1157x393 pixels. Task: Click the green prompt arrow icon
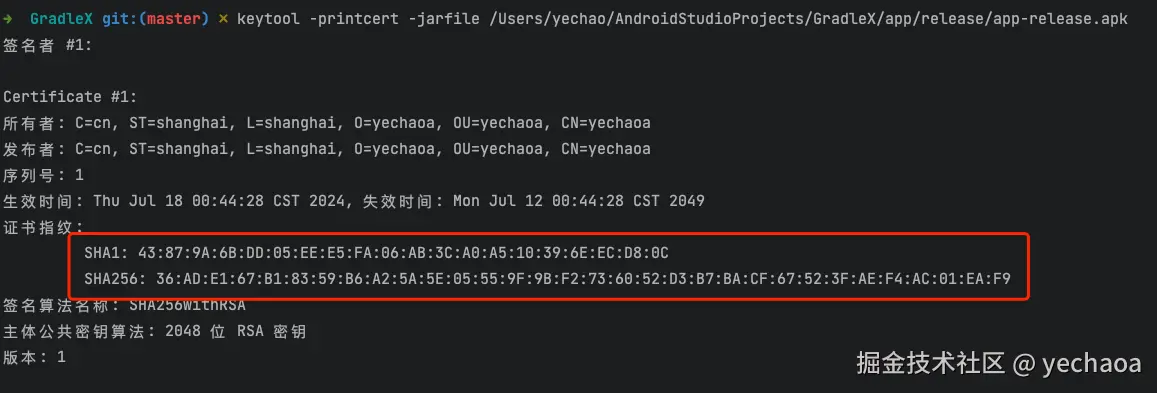7,19
